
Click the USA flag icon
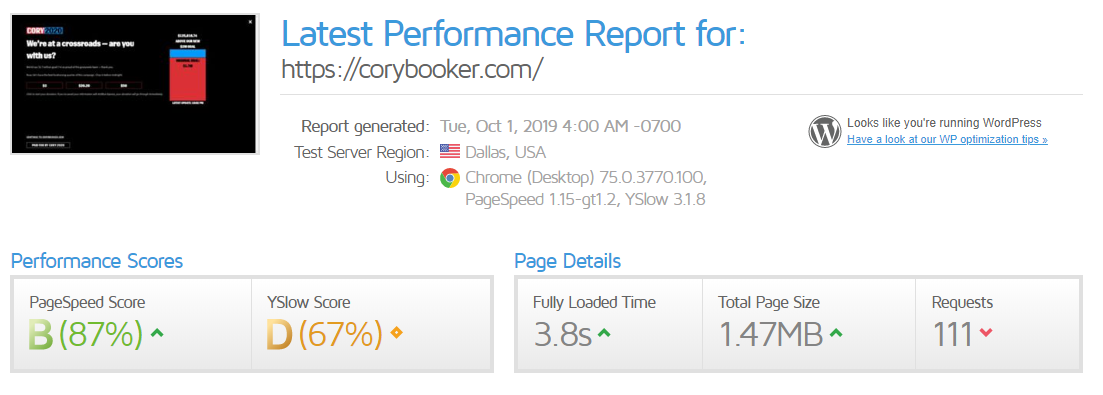(450, 152)
